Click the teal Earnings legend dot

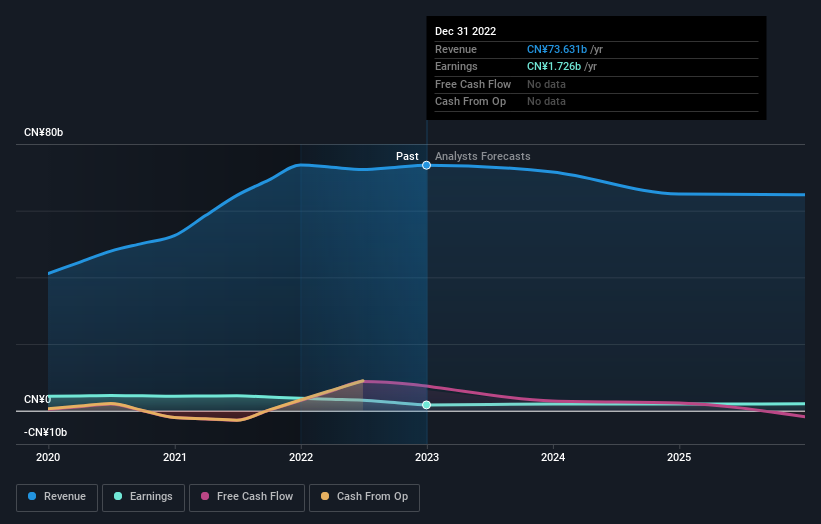pyautogui.click(x=118, y=496)
